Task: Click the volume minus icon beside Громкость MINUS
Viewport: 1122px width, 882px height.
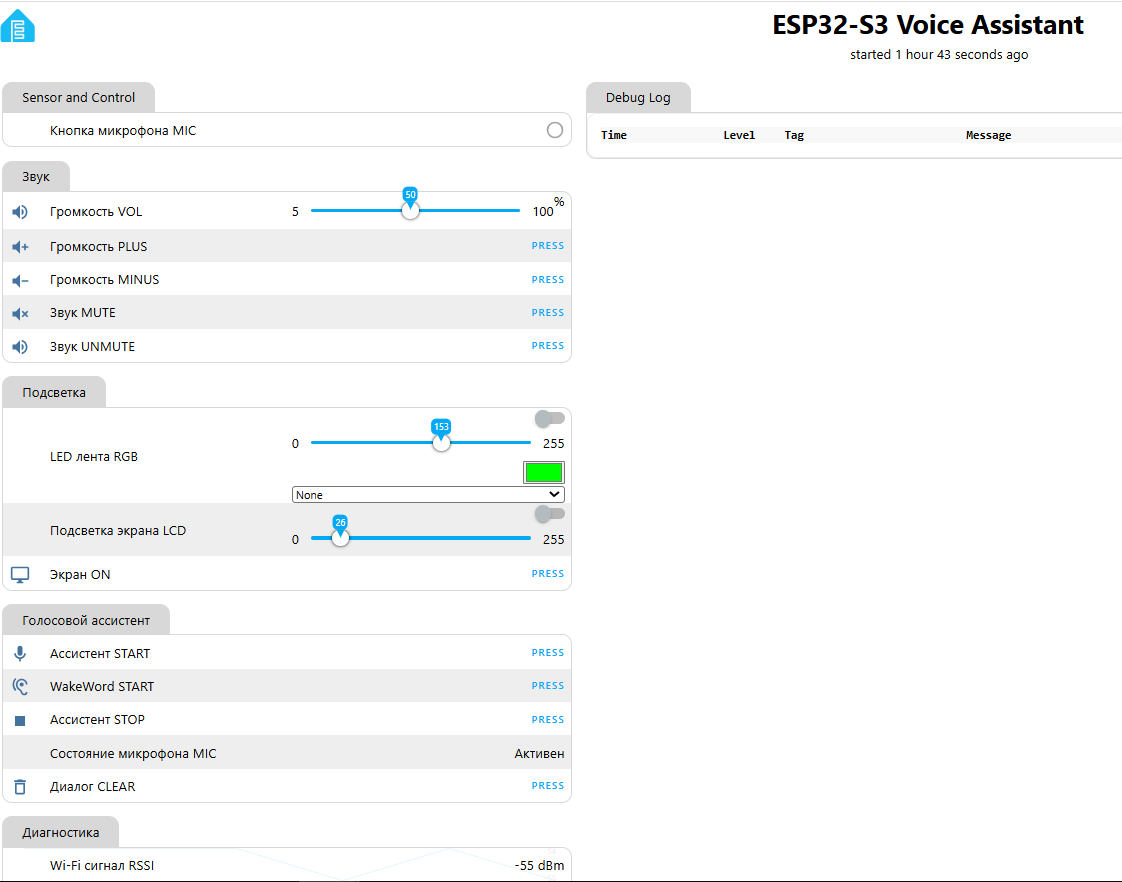Action: [x=20, y=280]
